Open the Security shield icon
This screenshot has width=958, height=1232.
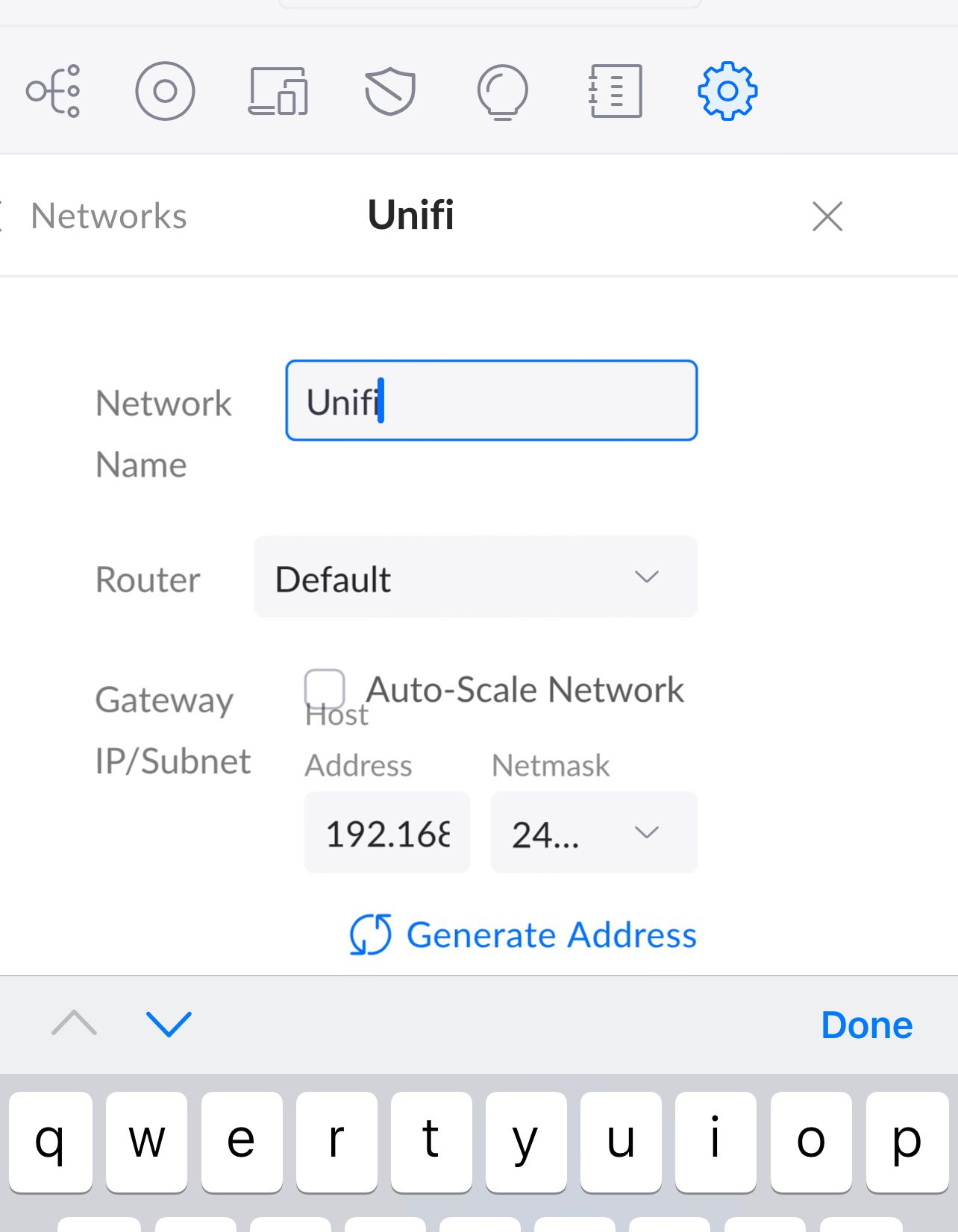[x=390, y=91]
